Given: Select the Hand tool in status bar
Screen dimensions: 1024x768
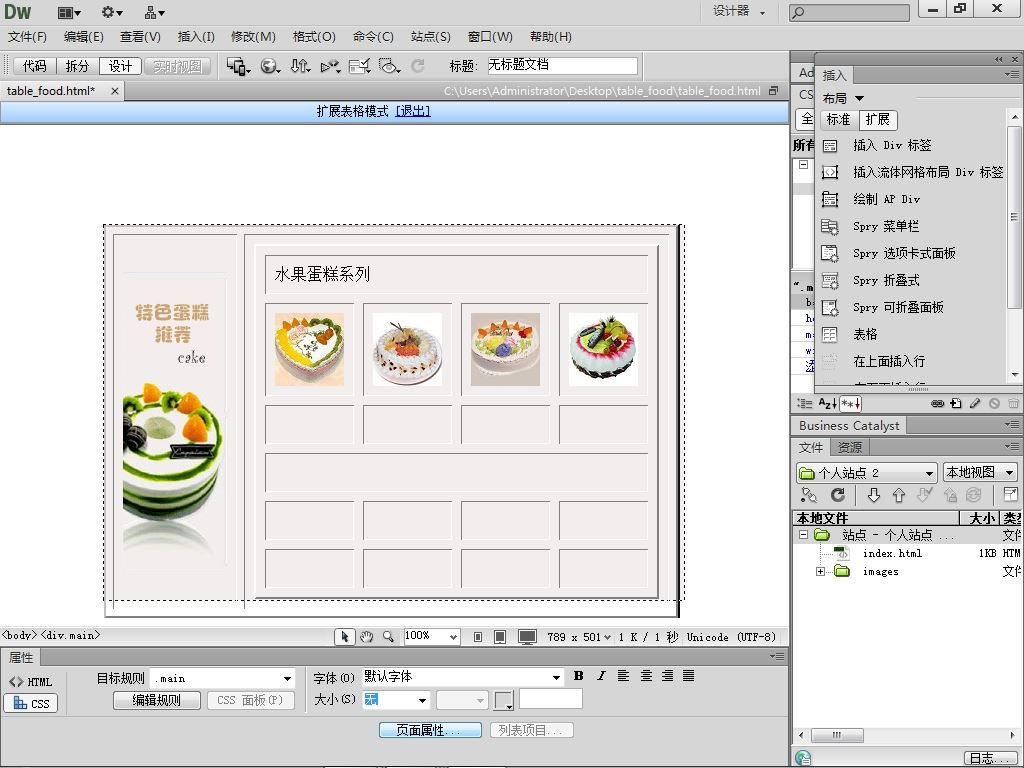Looking at the screenshot, I should 366,637.
